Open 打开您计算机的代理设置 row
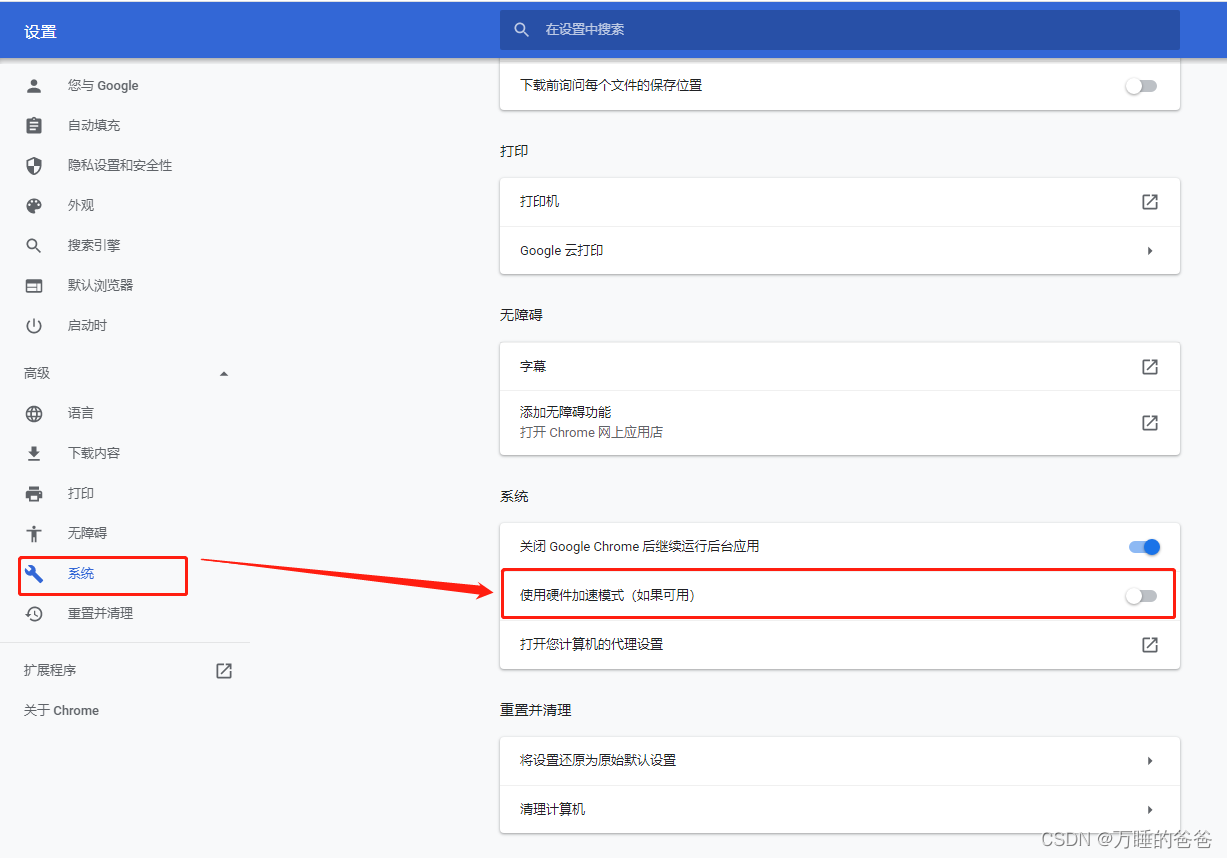Image resolution: width=1227 pixels, height=858 pixels. 840,645
